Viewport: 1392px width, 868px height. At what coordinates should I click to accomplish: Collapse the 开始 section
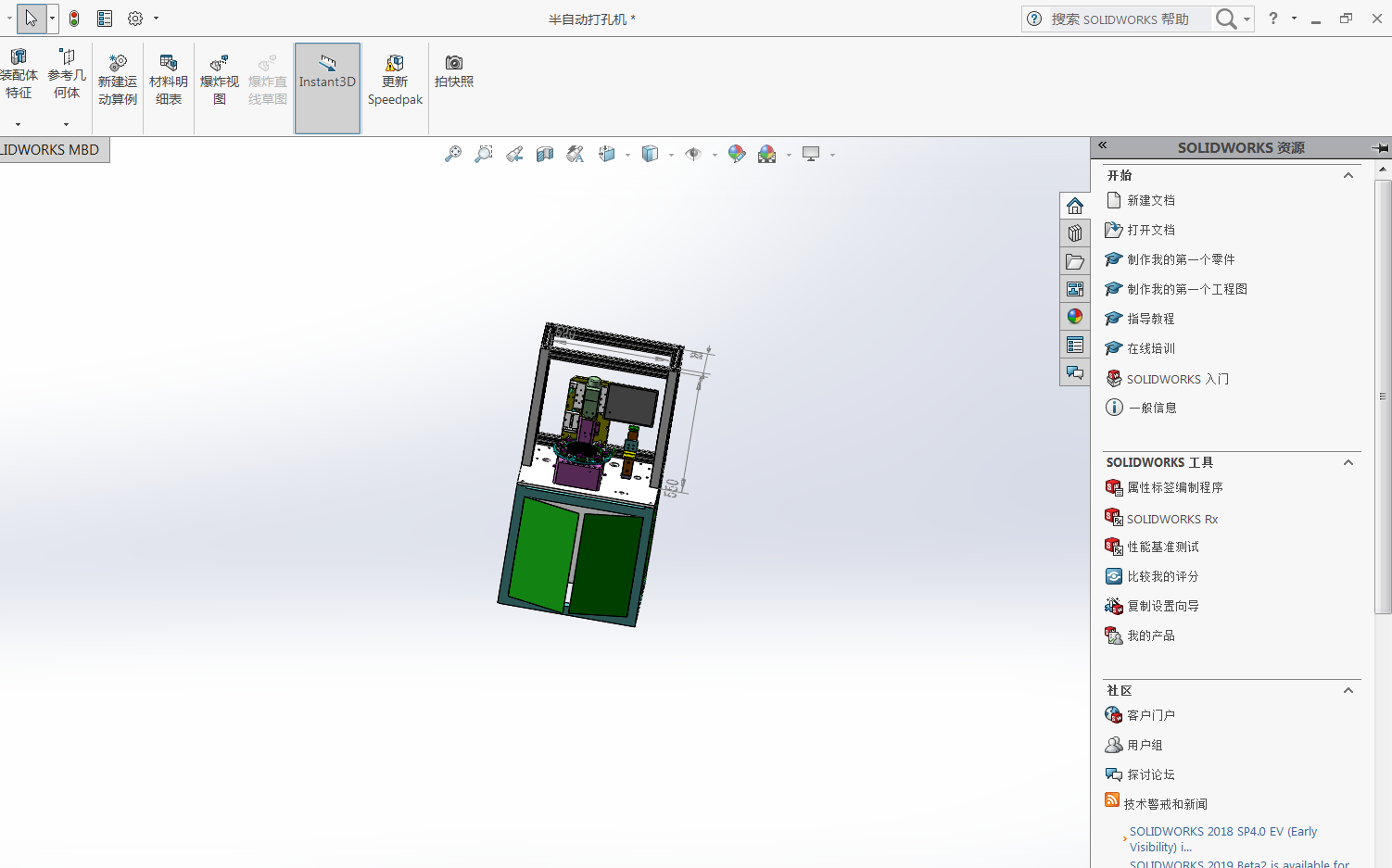(x=1348, y=175)
